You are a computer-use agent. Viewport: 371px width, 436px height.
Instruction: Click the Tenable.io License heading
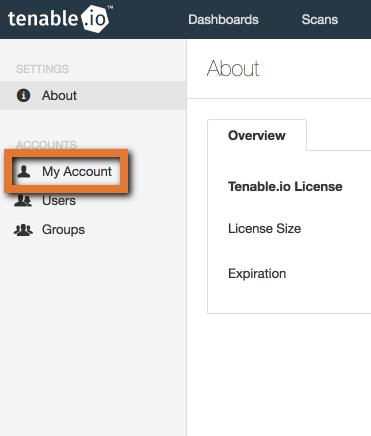pyautogui.click(x=285, y=186)
